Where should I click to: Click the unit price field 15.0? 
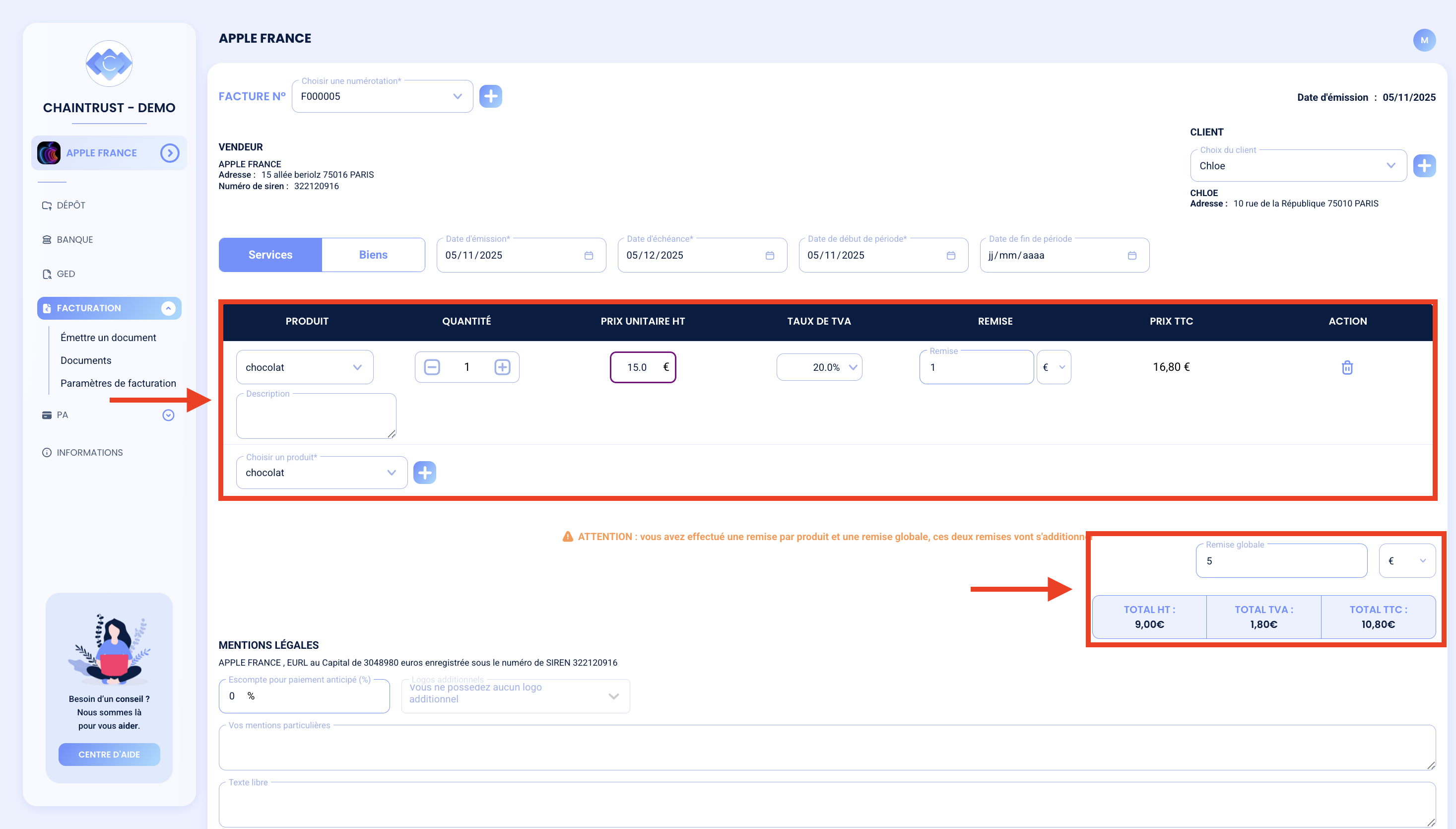click(643, 367)
